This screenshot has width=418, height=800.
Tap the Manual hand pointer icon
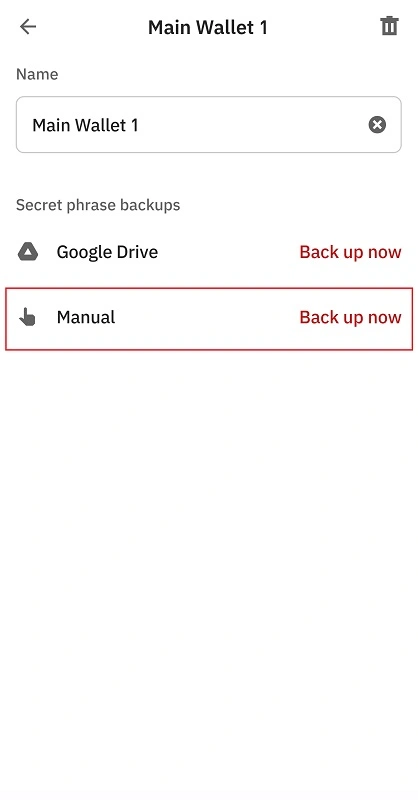(x=28, y=317)
